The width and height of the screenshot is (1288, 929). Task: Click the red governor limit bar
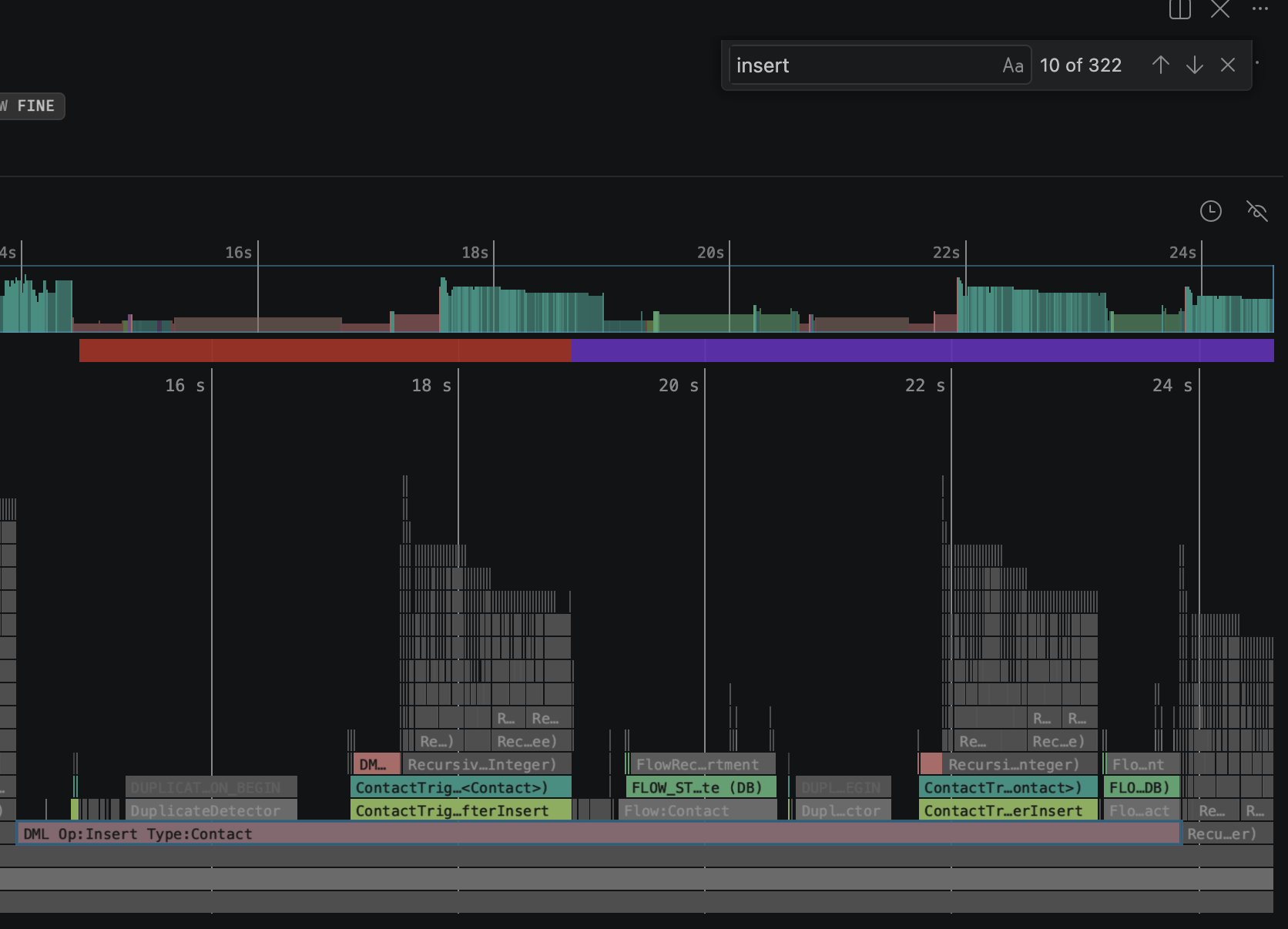(x=325, y=350)
